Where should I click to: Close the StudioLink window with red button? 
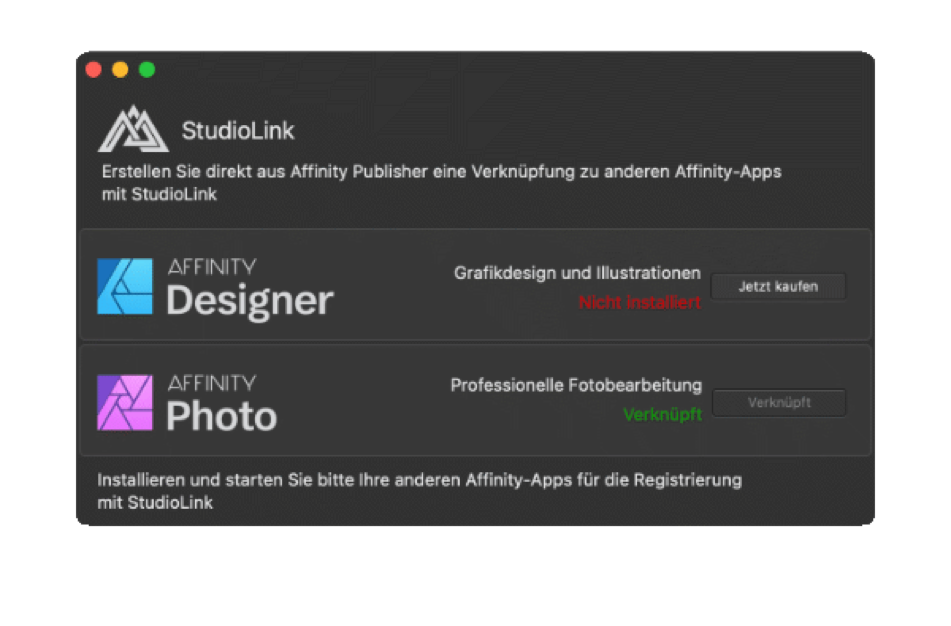pos(94,70)
